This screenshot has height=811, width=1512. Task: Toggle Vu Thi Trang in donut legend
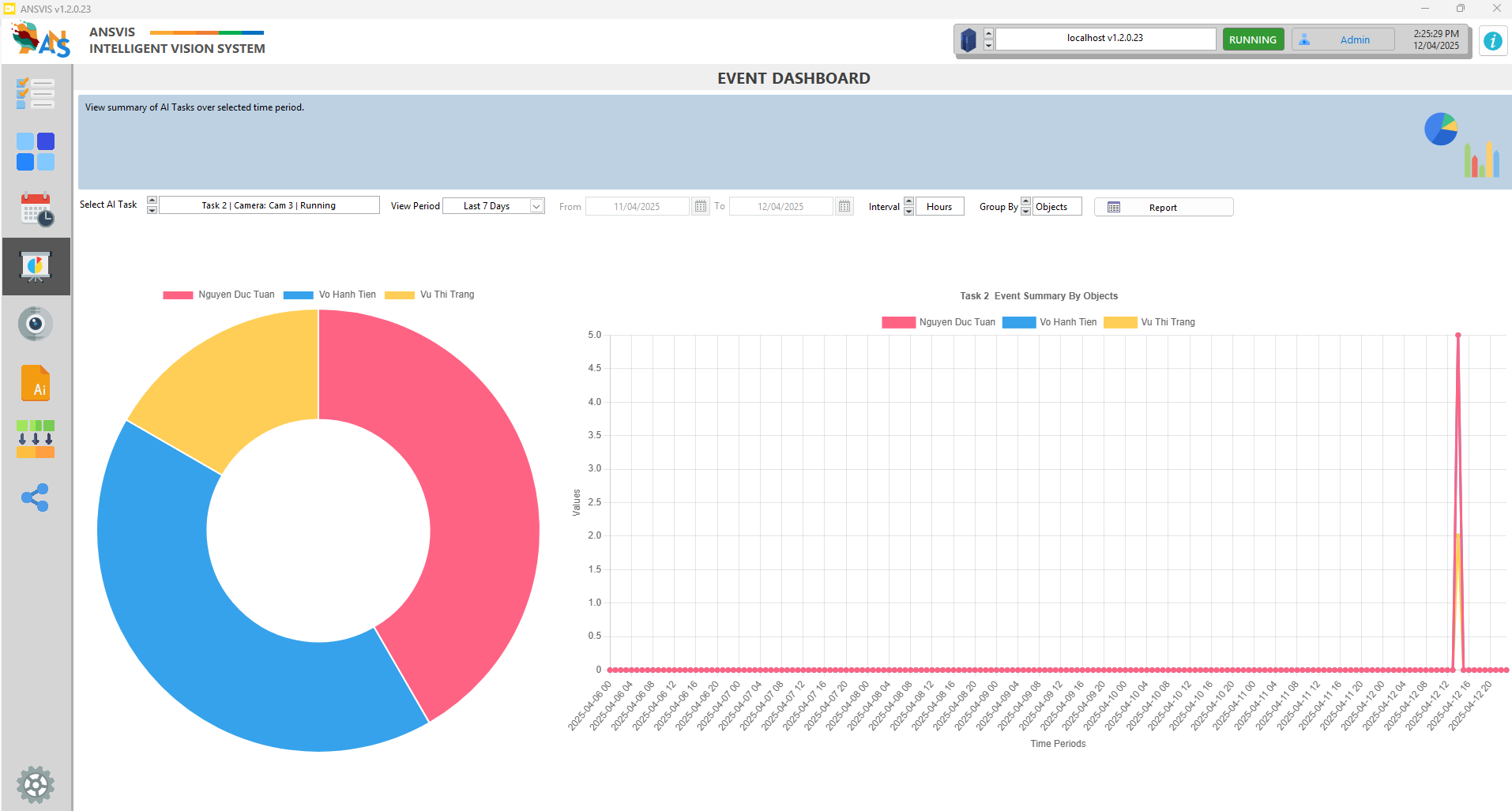click(x=430, y=295)
